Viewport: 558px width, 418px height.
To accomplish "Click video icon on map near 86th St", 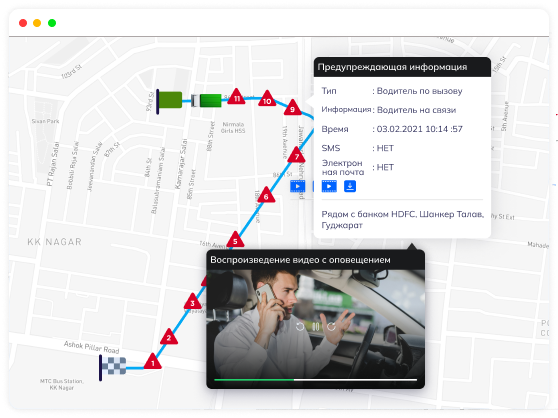I will click(298, 186).
